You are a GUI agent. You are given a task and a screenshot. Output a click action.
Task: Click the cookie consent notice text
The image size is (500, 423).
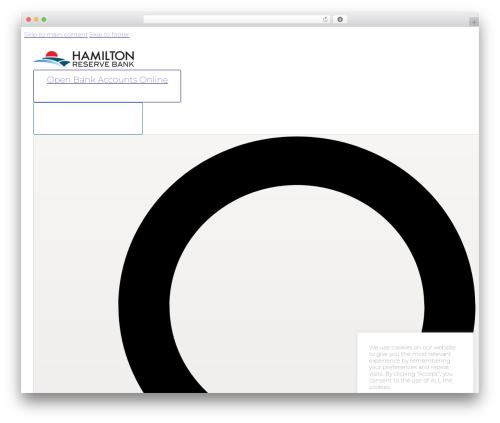pos(412,367)
